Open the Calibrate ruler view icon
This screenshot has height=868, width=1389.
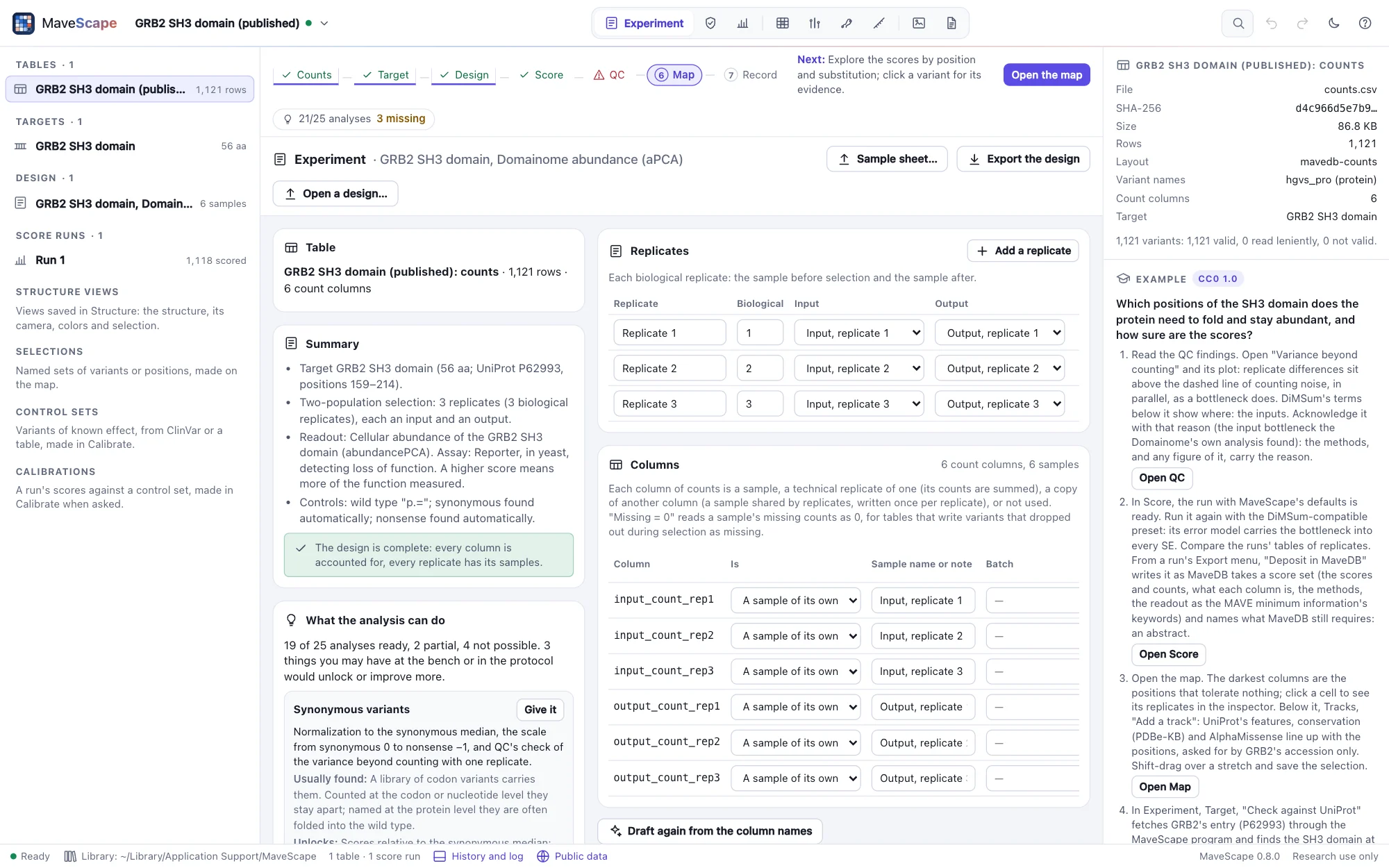[879, 23]
